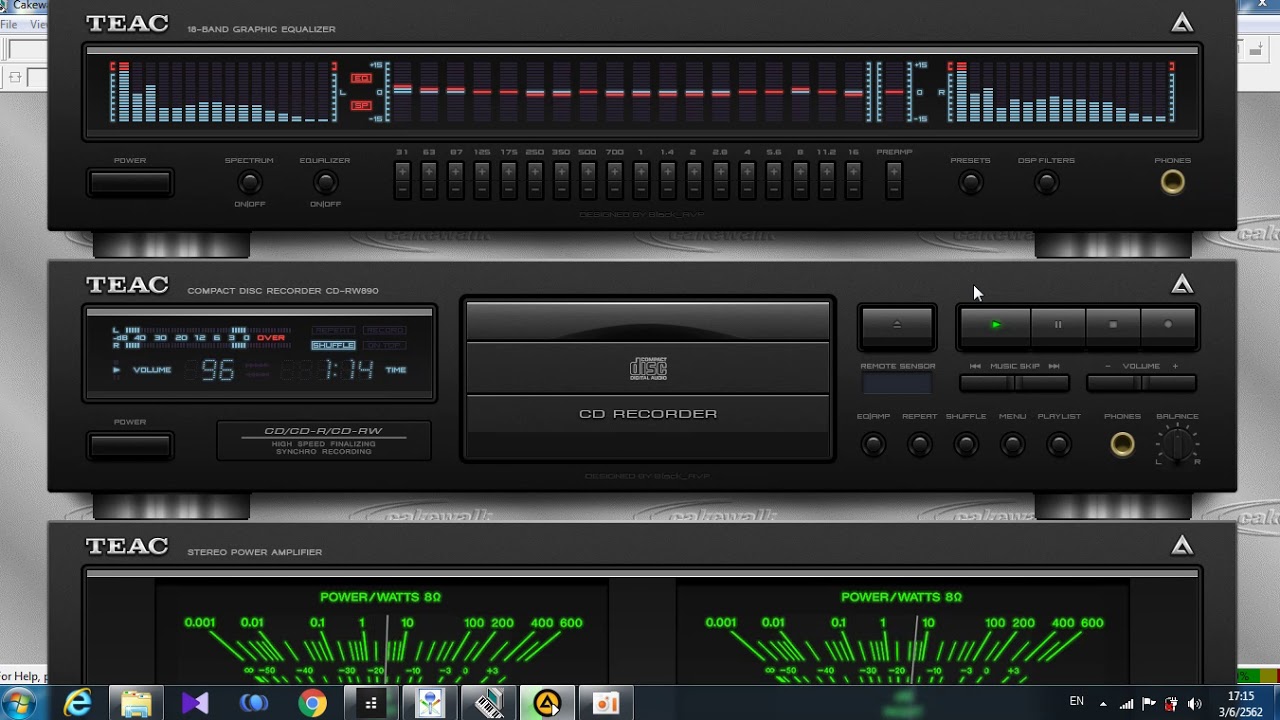Raise the 31 Hz band with plus
This screenshot has height=720, width=1280.
[x=402, y=172]
